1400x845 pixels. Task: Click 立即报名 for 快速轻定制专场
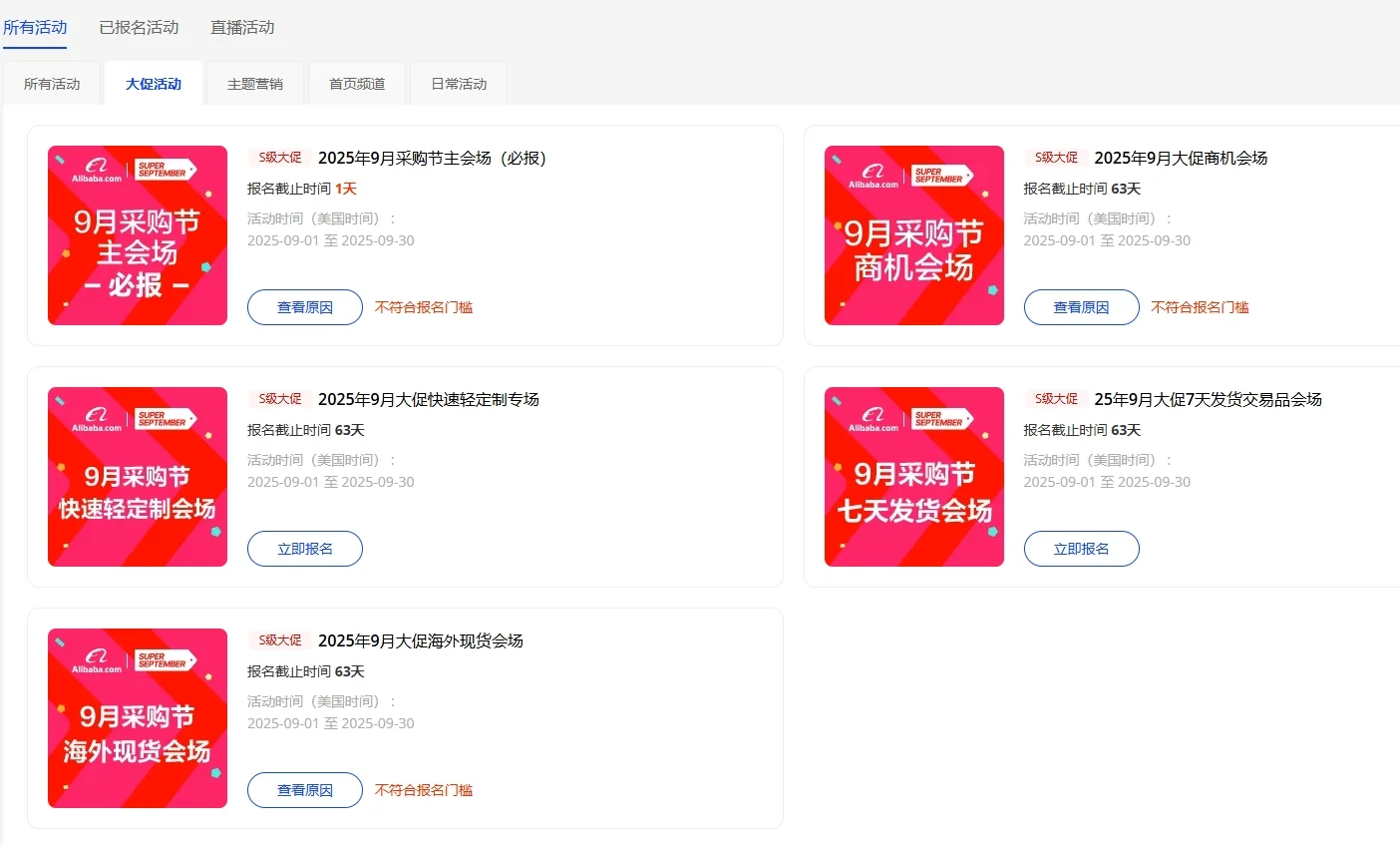(304, 548)
